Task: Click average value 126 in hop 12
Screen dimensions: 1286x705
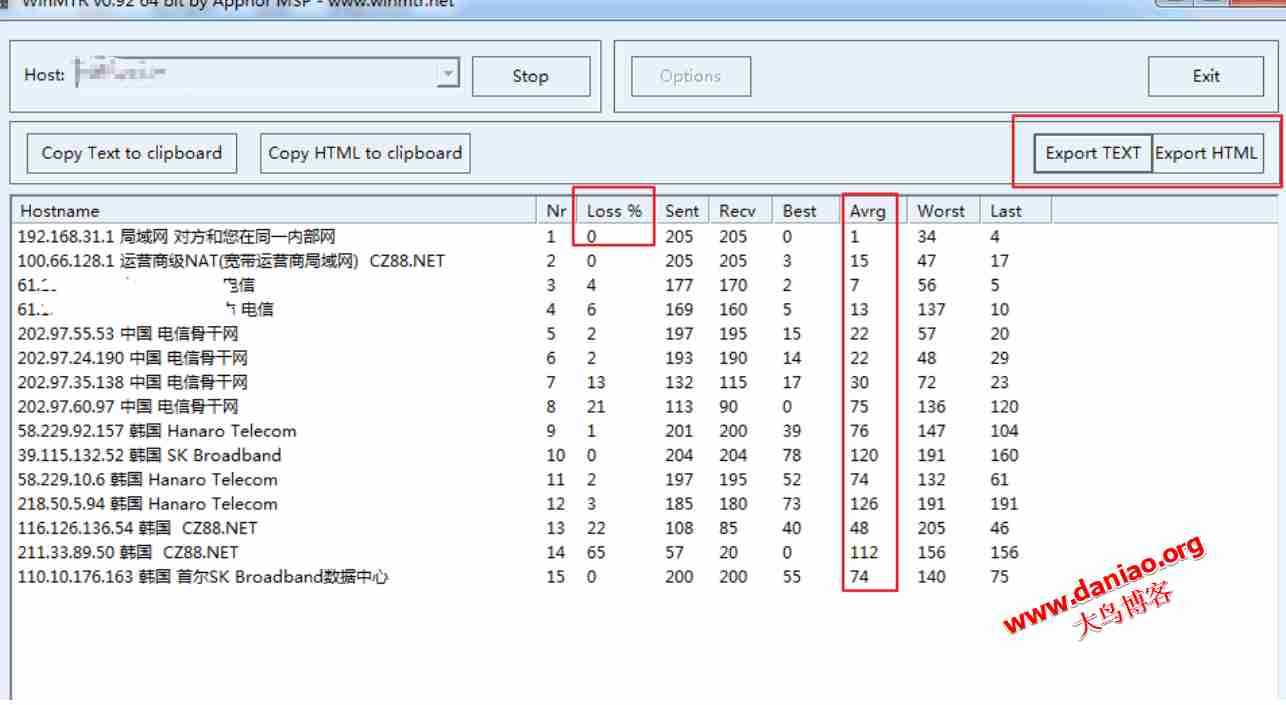Action: tap(864, 504)
